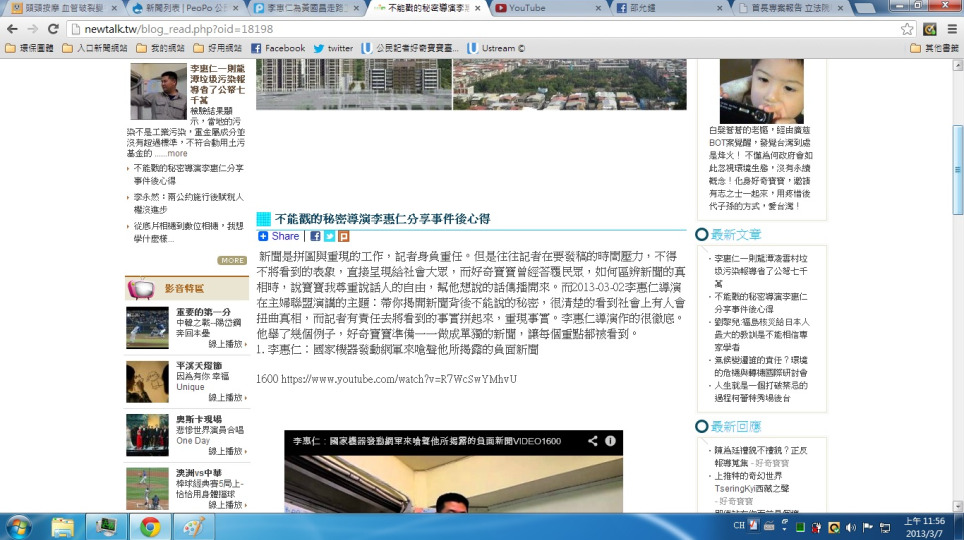
Task: Share the article via Plurk icon
Action: [x=344, y=236]
